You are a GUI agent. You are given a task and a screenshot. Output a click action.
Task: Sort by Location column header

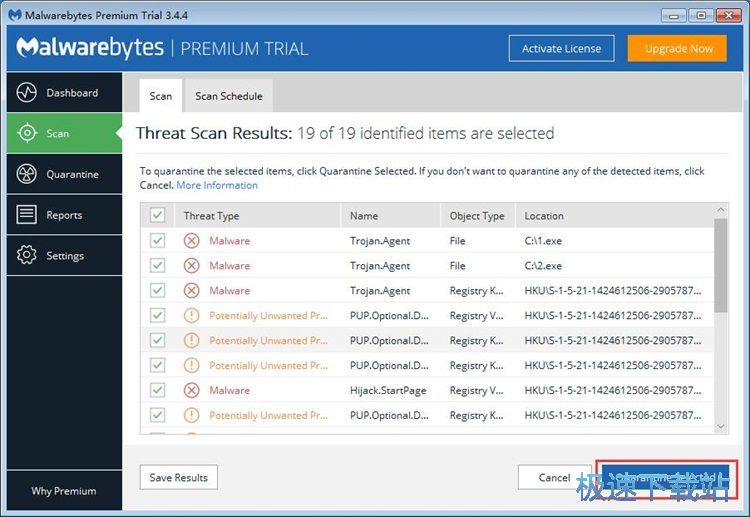point(615,215)
